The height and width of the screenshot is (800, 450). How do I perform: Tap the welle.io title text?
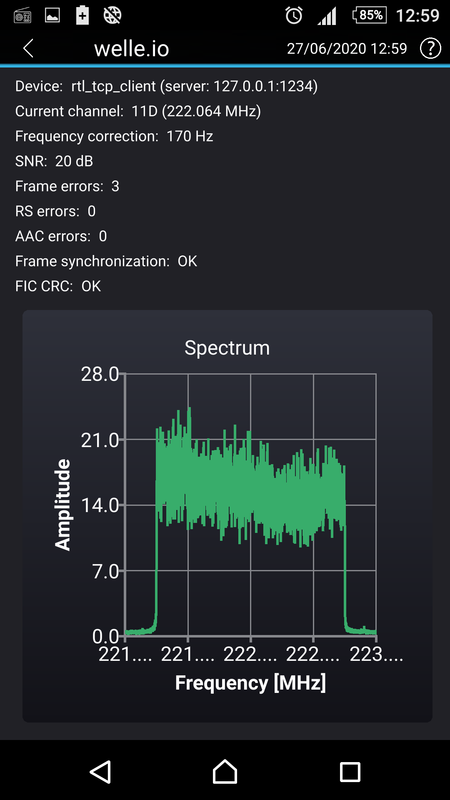(132, 49)
